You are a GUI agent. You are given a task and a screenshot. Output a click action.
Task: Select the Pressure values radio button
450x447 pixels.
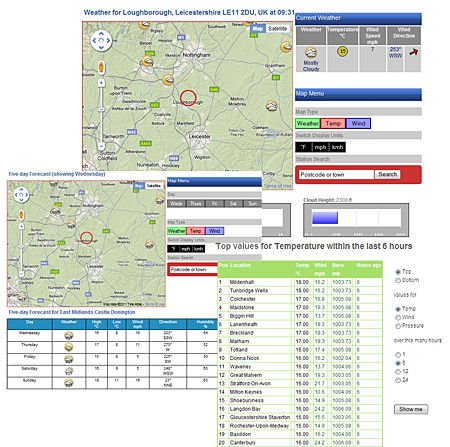pos(398,326)
